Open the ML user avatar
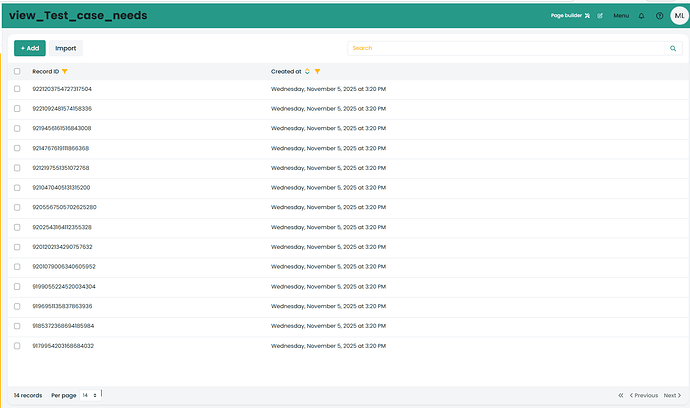Viewport: 690px width, 408px height. click(679, 16)
